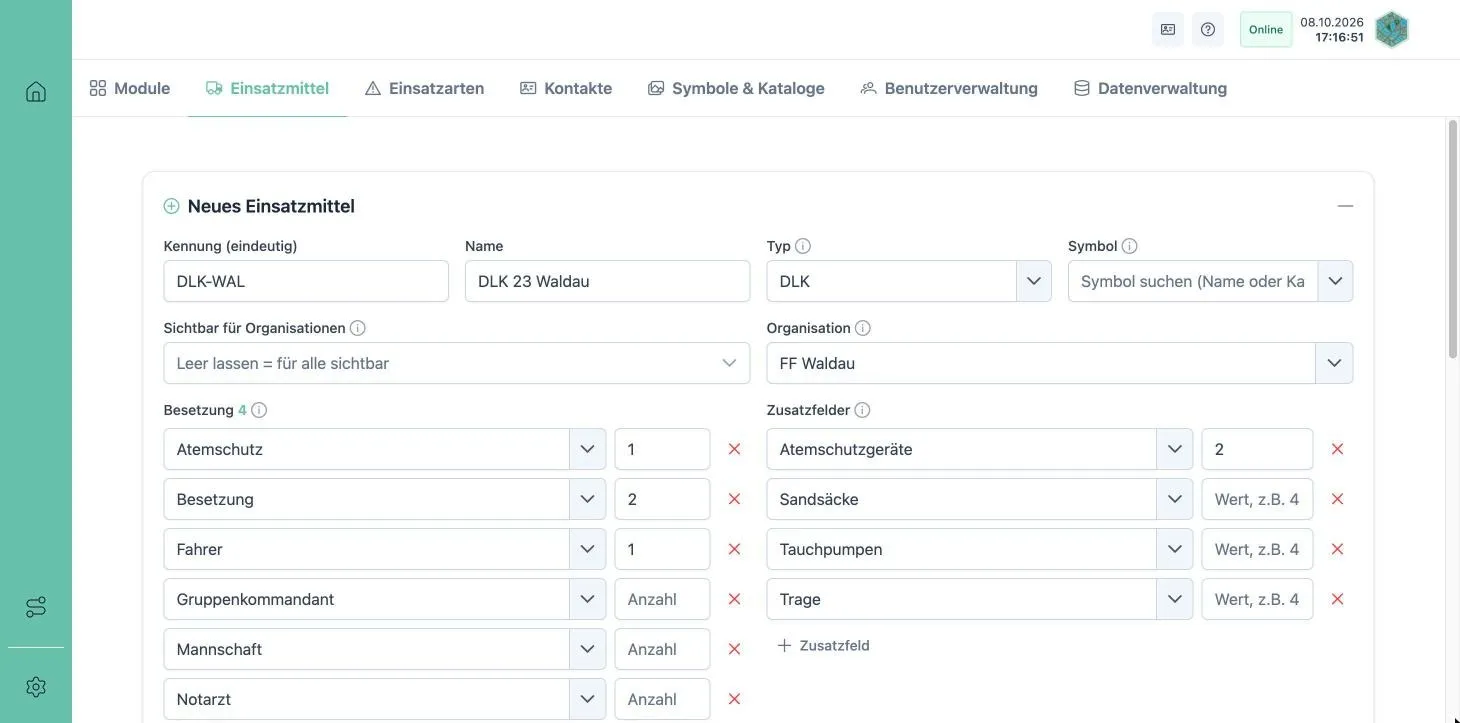Show info icon beside Zusatzfelder label

(862, 410)
